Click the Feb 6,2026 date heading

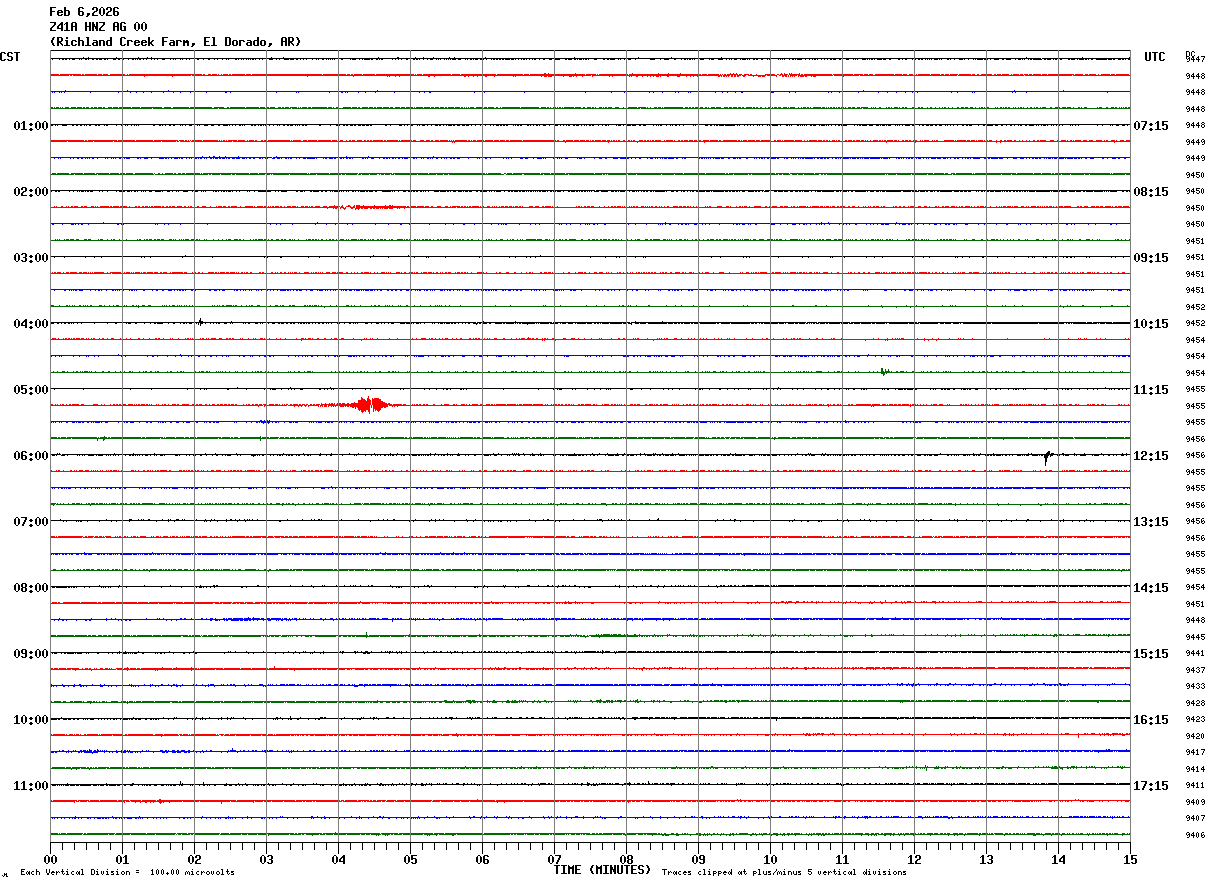tap(84, 12)
